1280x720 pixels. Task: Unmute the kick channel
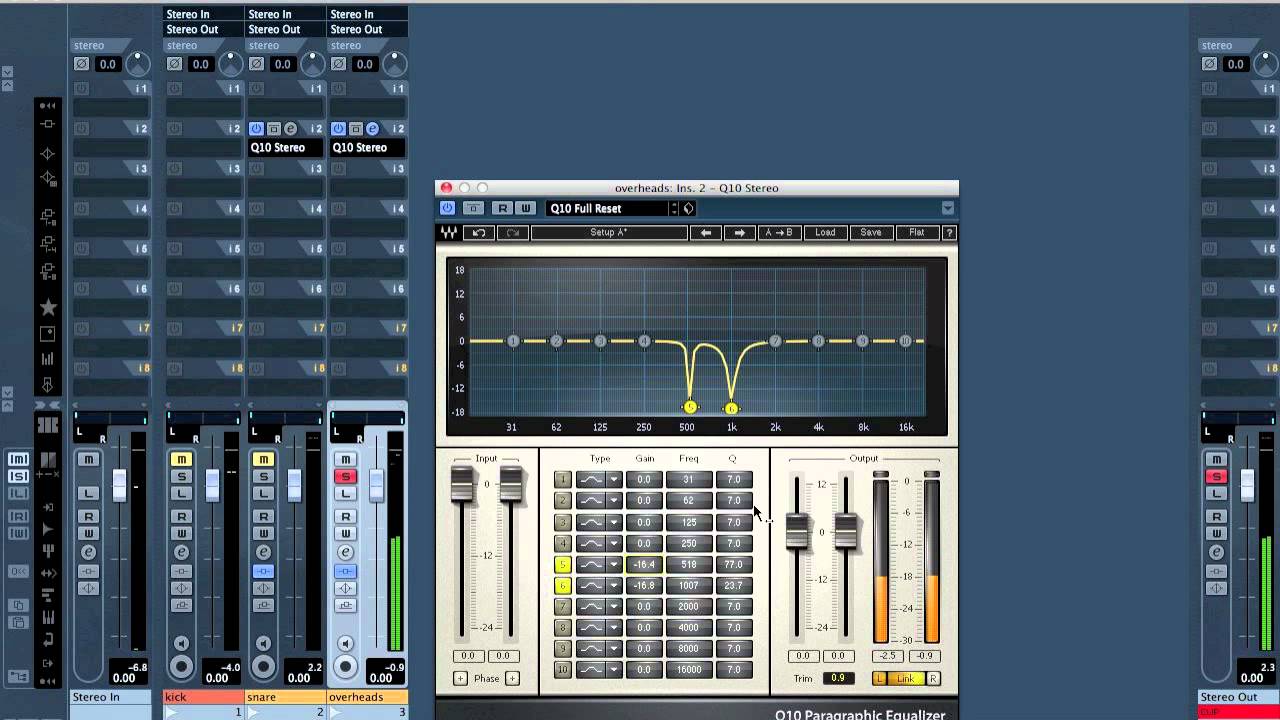(181, 459)
